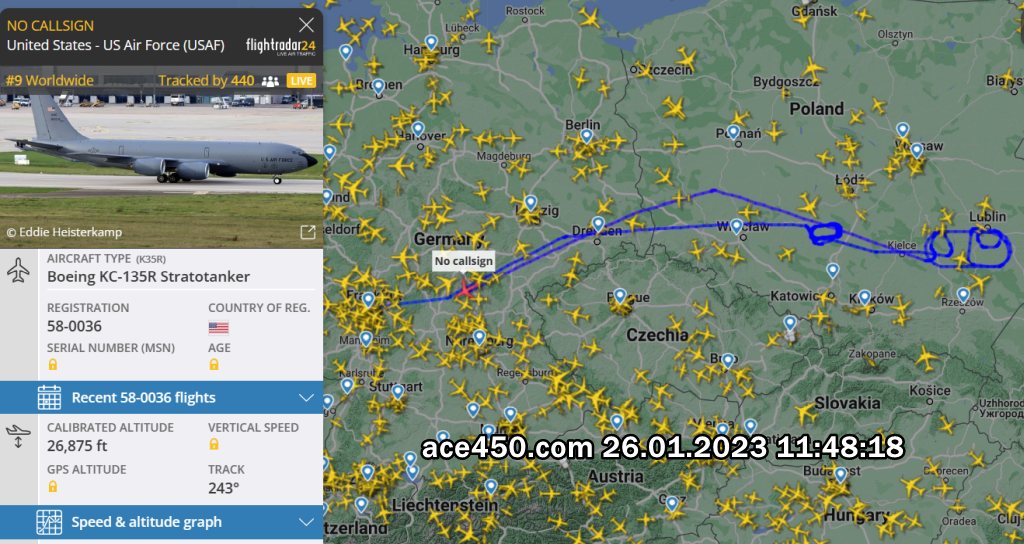Click the #9 Worldwide ranking label
1024x544 pixels.
(x=50, y=80)
